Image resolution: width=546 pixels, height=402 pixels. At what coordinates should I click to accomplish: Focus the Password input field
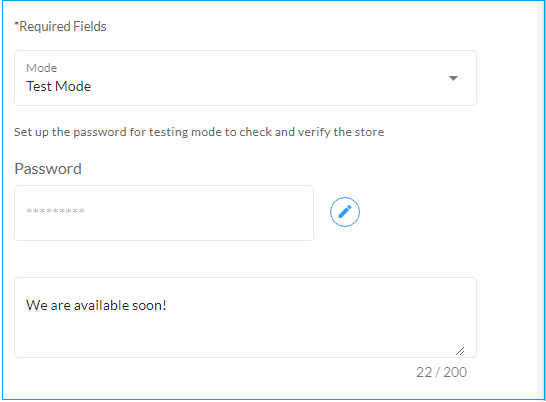pyautogui.click(x=164, y=213)
